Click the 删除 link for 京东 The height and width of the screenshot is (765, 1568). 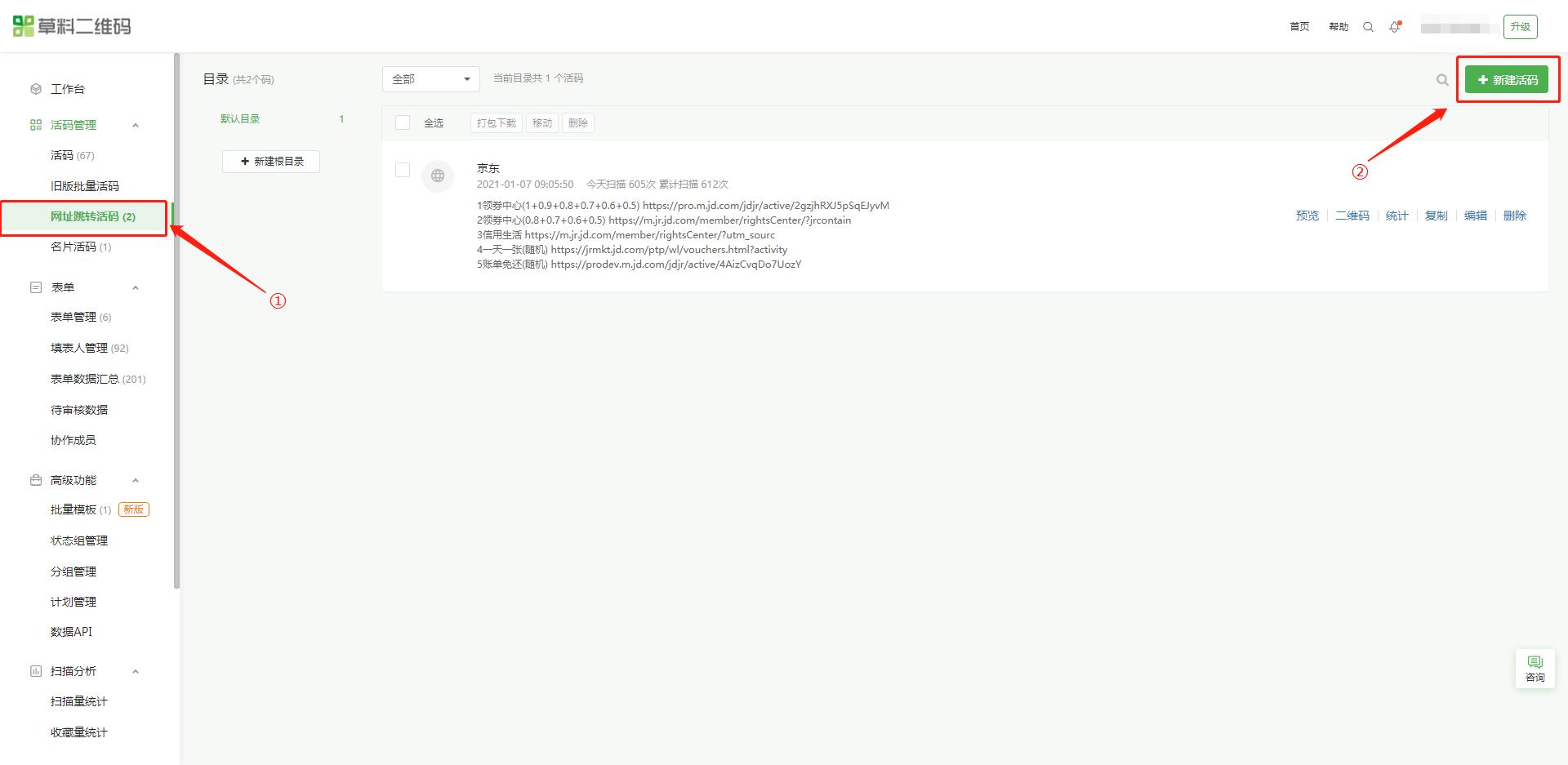pyautogui.click(x=1515, y=216)
